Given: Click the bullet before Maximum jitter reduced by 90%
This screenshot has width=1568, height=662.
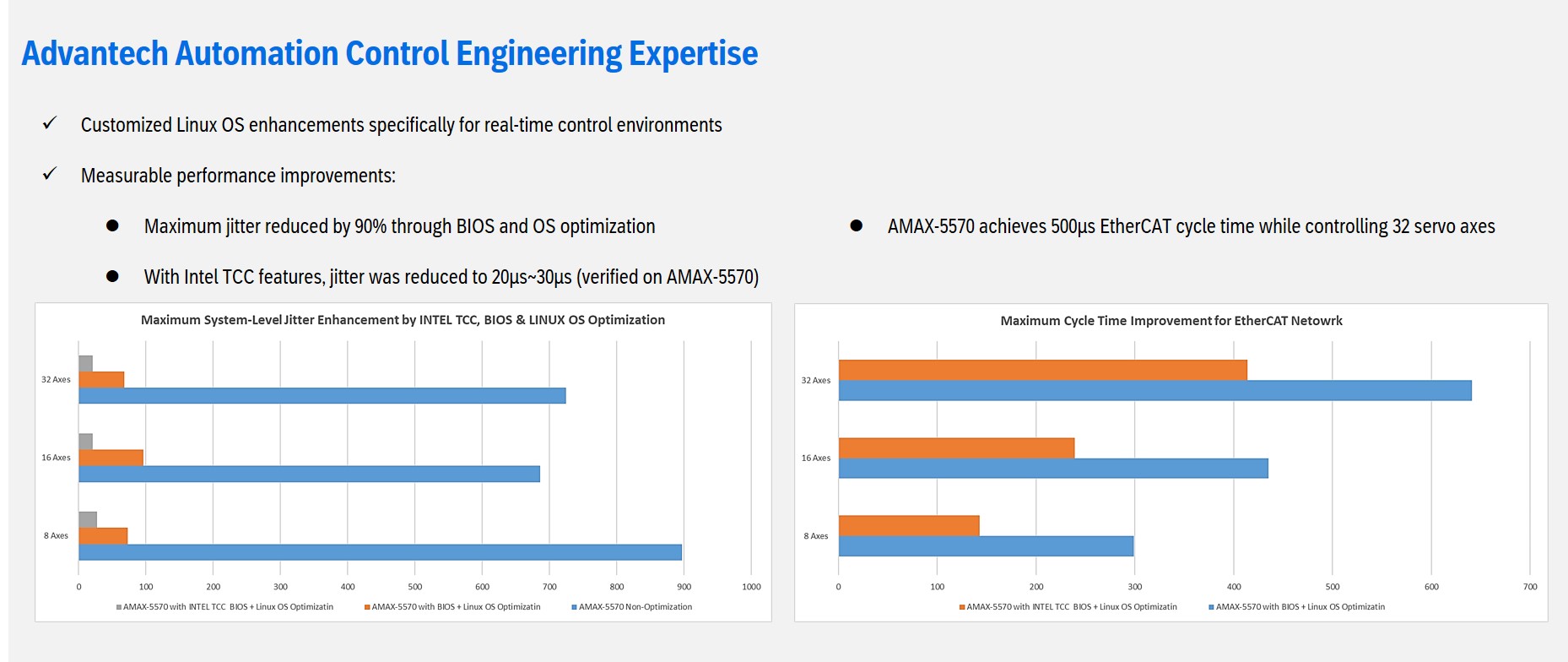Looking at the screenshot, I should pos(112,225).
